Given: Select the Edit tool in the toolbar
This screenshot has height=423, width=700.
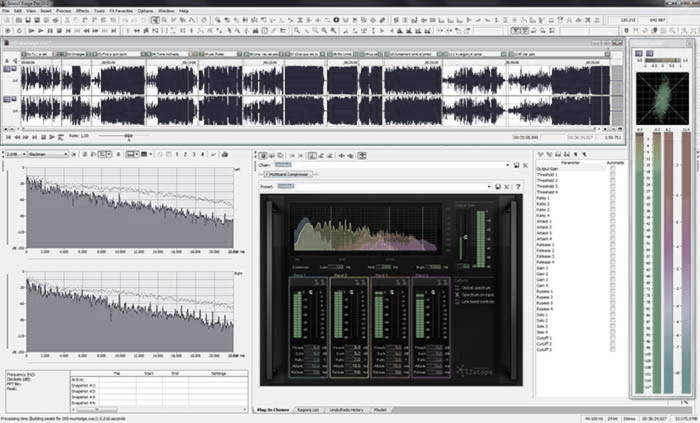Looking at the screenshot, I should [x=155, y=20].
